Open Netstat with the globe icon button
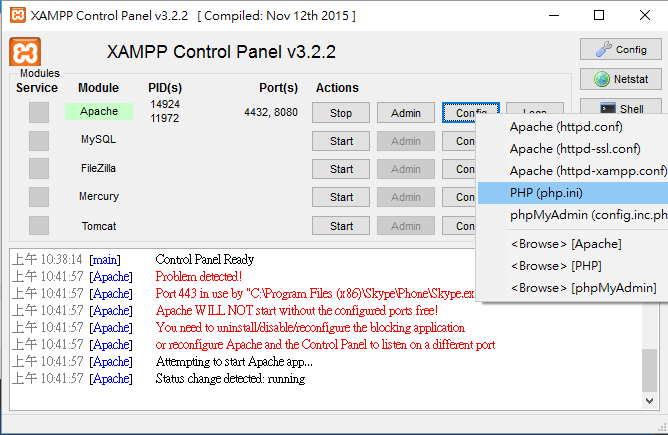Image resolution: width=668 pixels, height=435 pixels. (x=621, y=79)
